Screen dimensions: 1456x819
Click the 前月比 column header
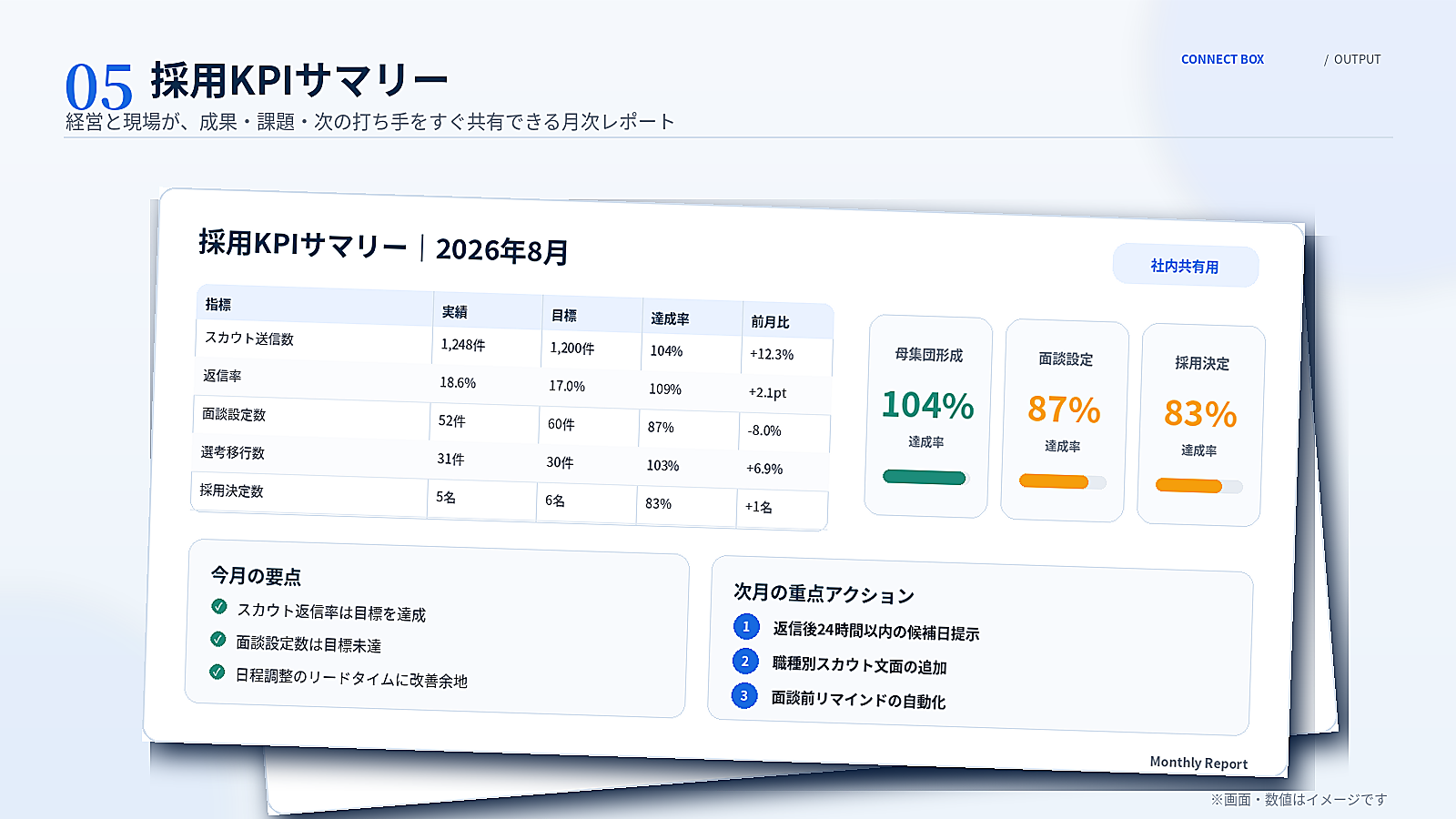[x=770, y=322]
